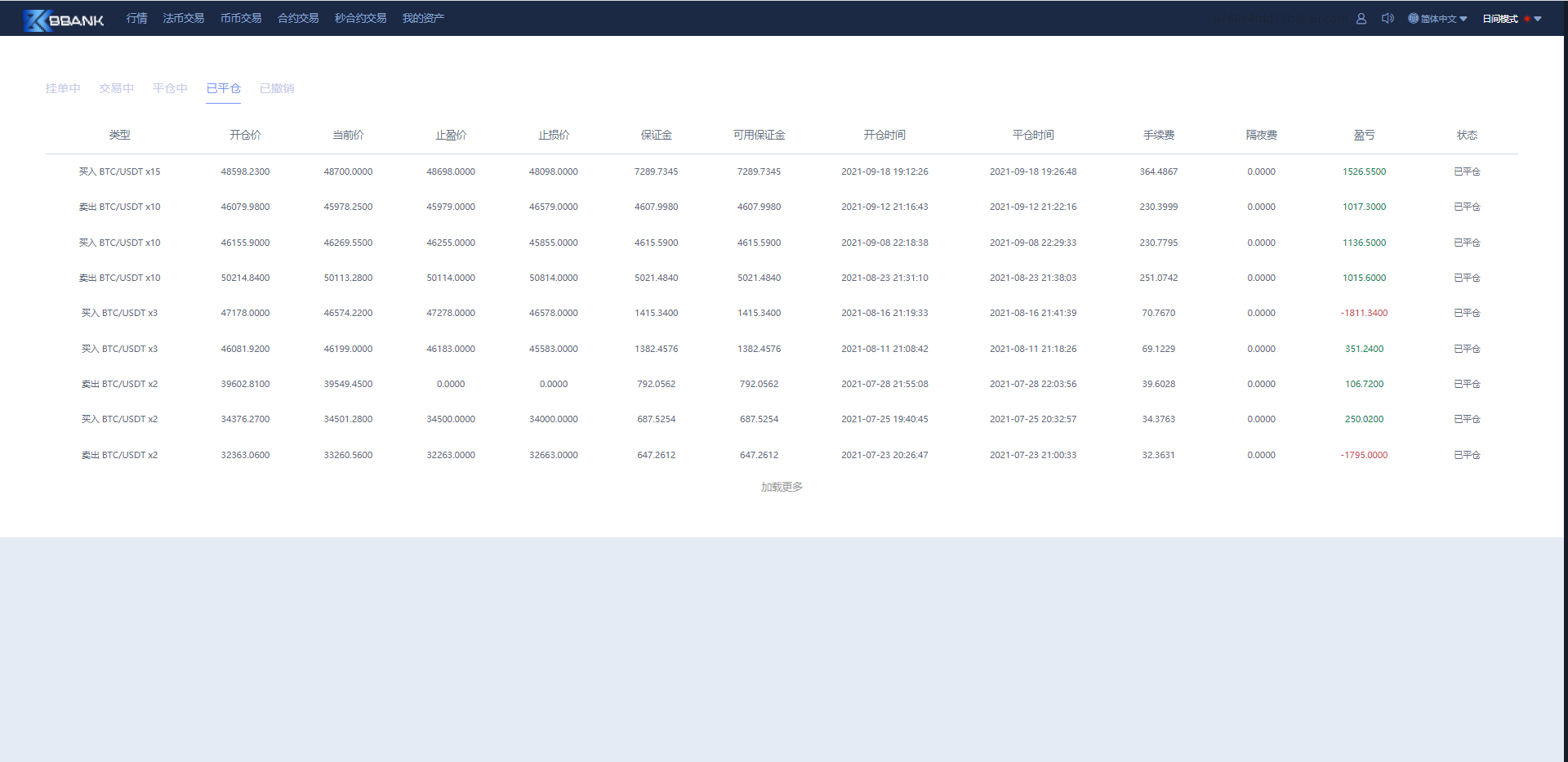Open the user account icon
Image resolution: width=1568 pixels, height=762 pixels.
1361,19
